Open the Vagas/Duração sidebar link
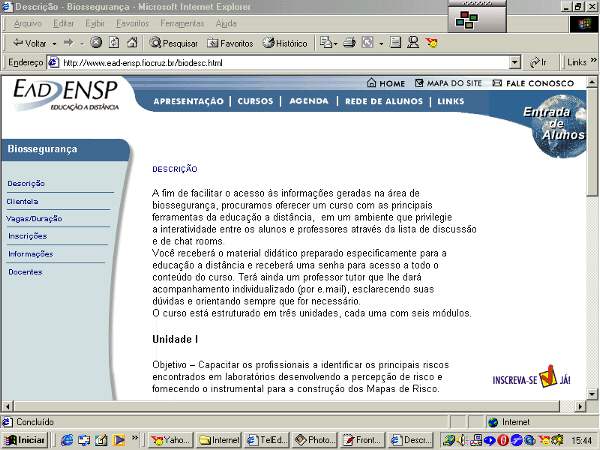 tap(35, 218)
